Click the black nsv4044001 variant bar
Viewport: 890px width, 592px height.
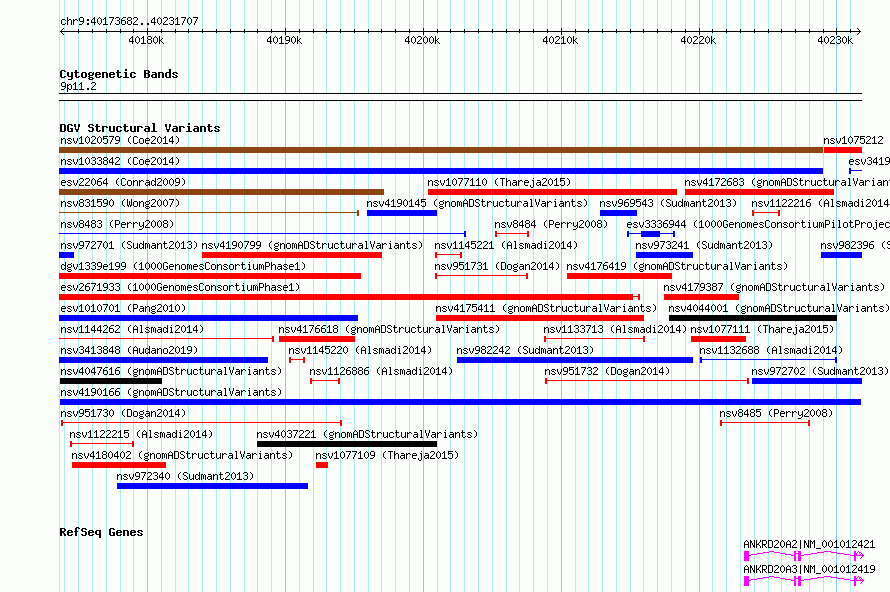click(x=753, y=318)
